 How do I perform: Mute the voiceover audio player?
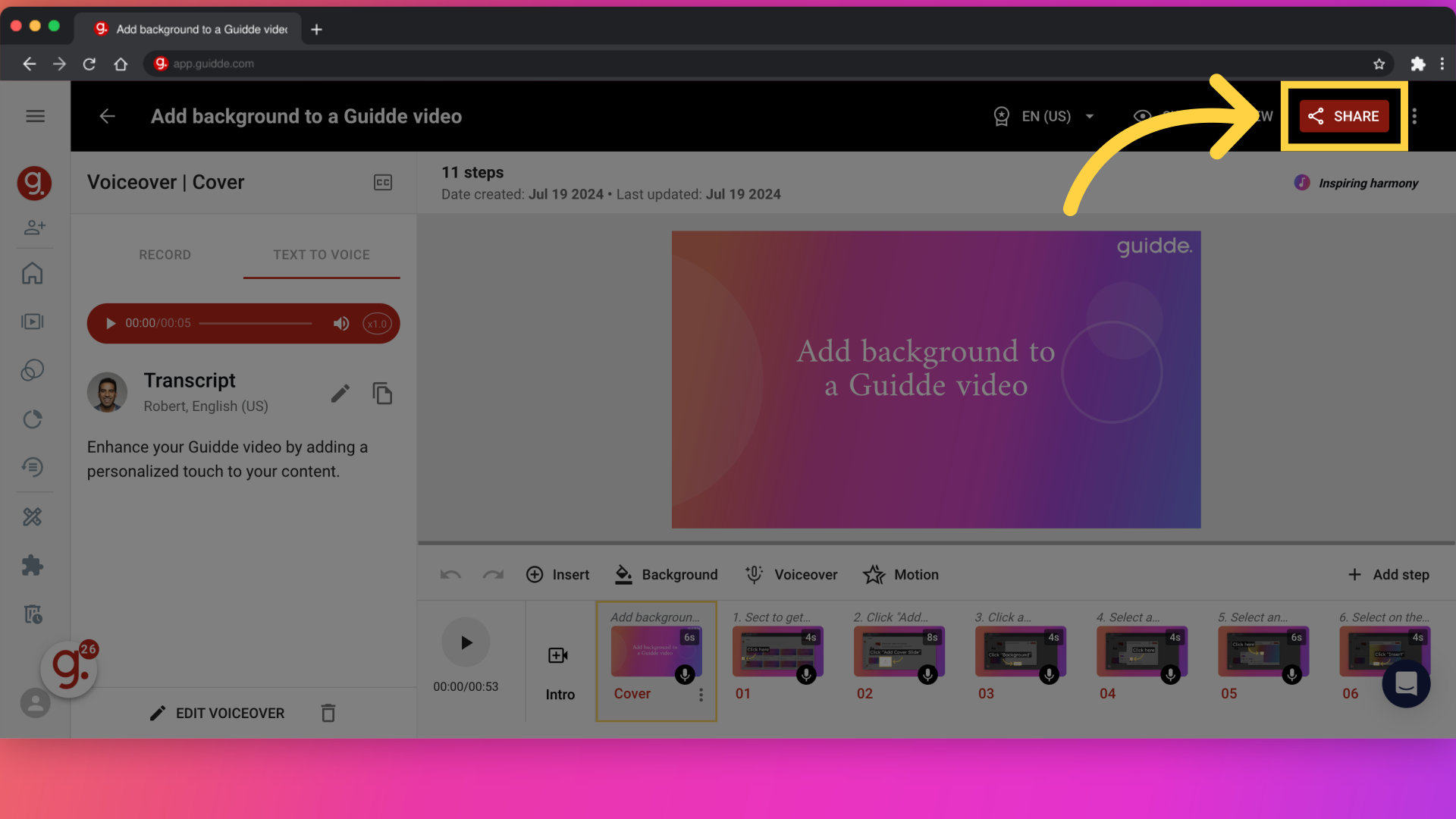point(341,324)
